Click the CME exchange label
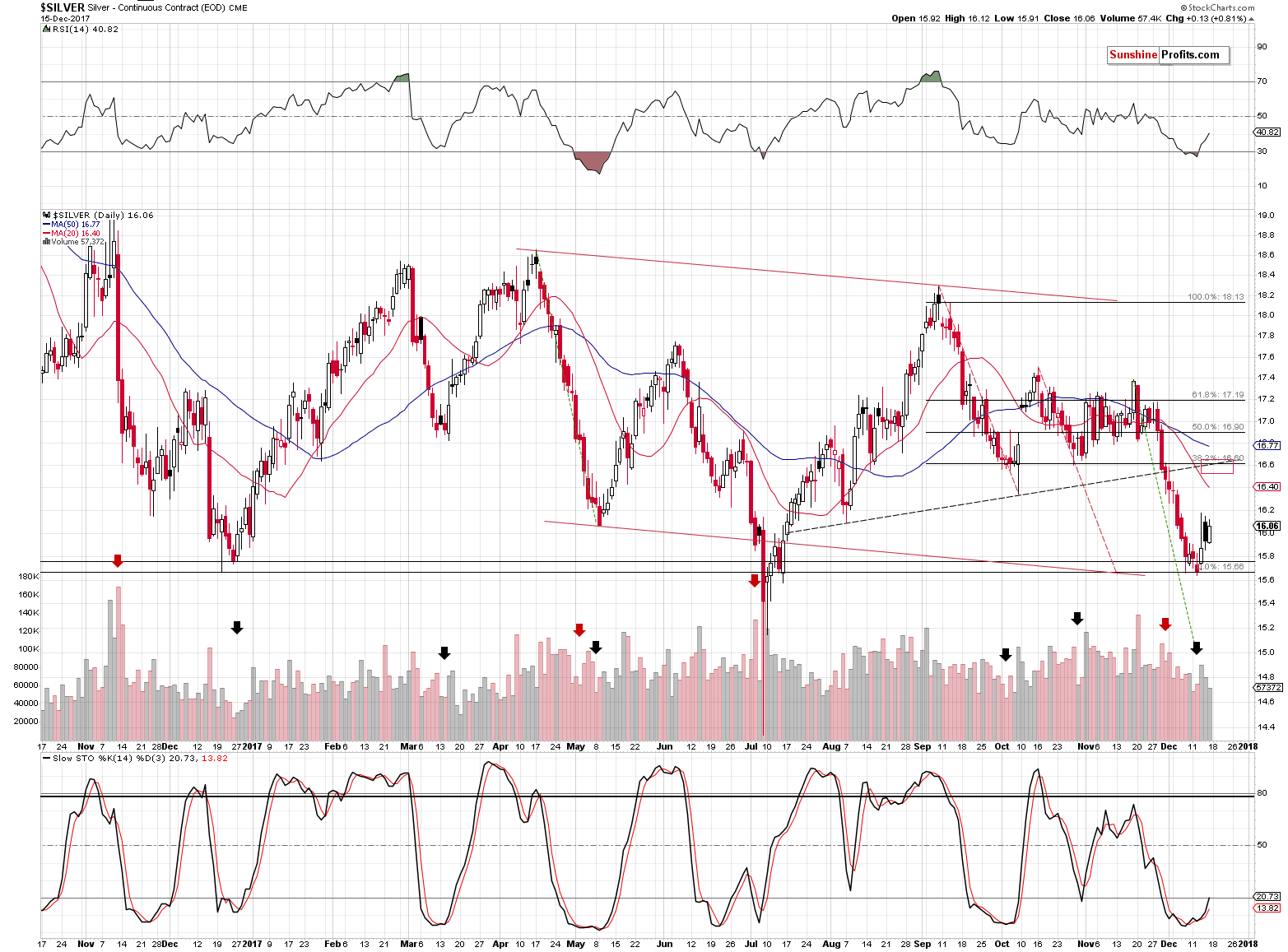 (x=238, y=7)
